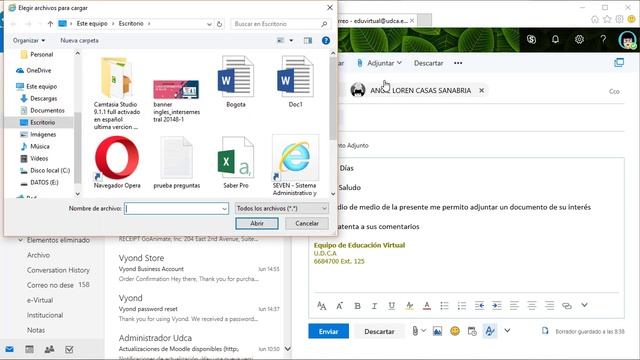Click Cancelar in the file dialog

[x=307, y=223]
